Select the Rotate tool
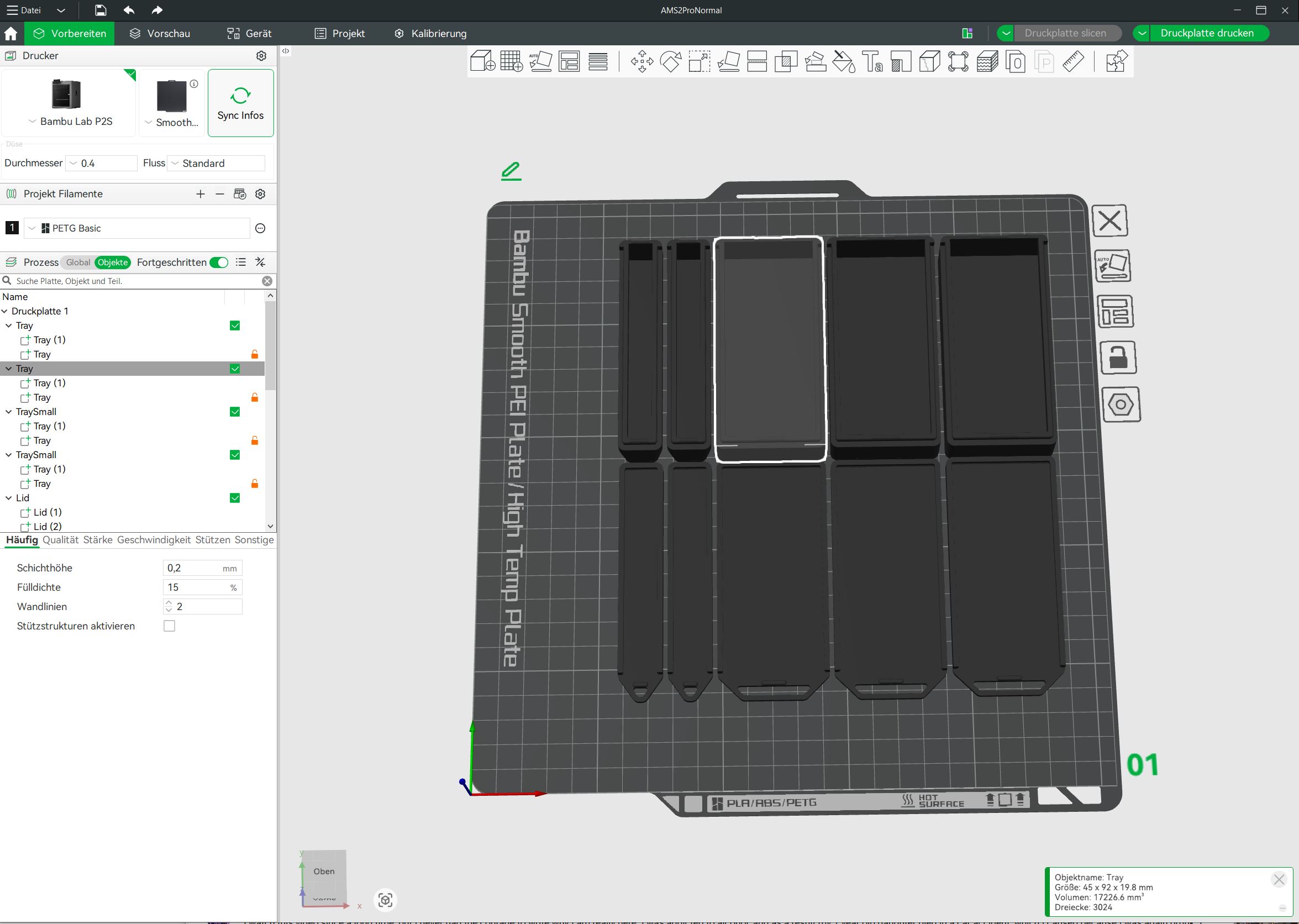1299x924 pixels. [x=671, y=61]
